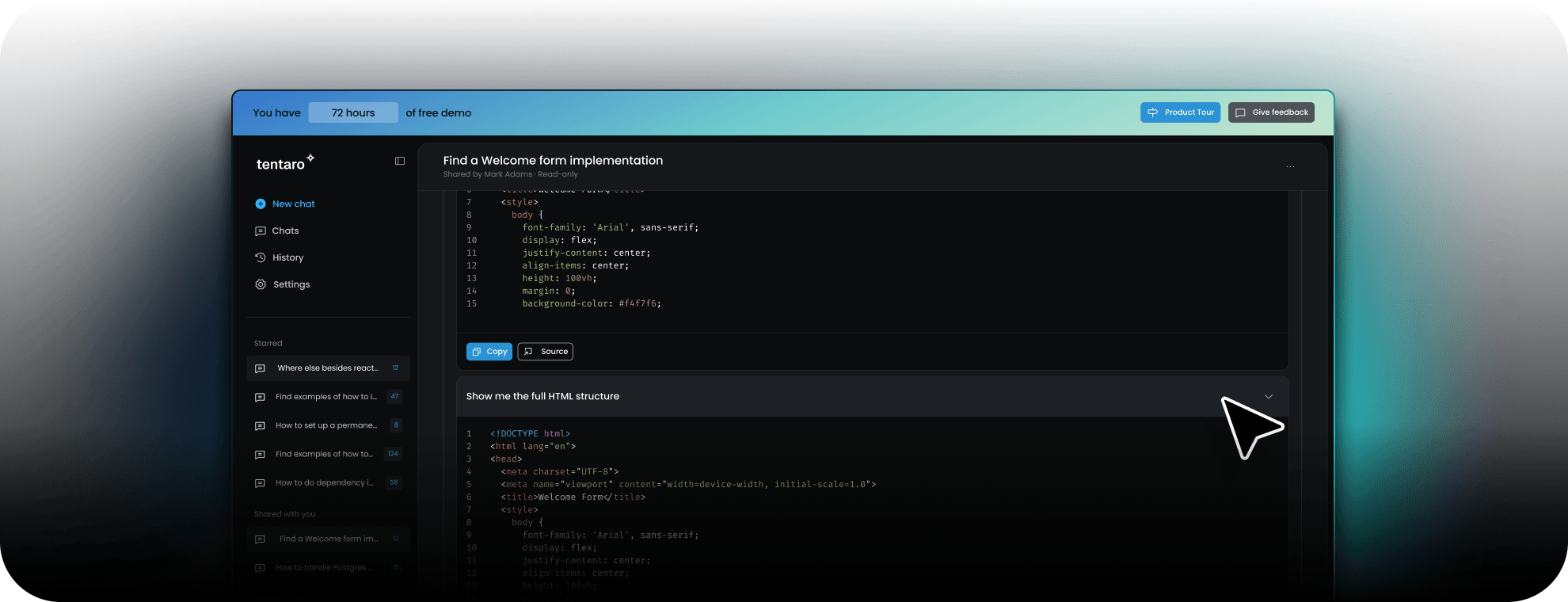Click the New chat plus icon
This screenshot has height=602, width=1568.
(x=261, y=204)
